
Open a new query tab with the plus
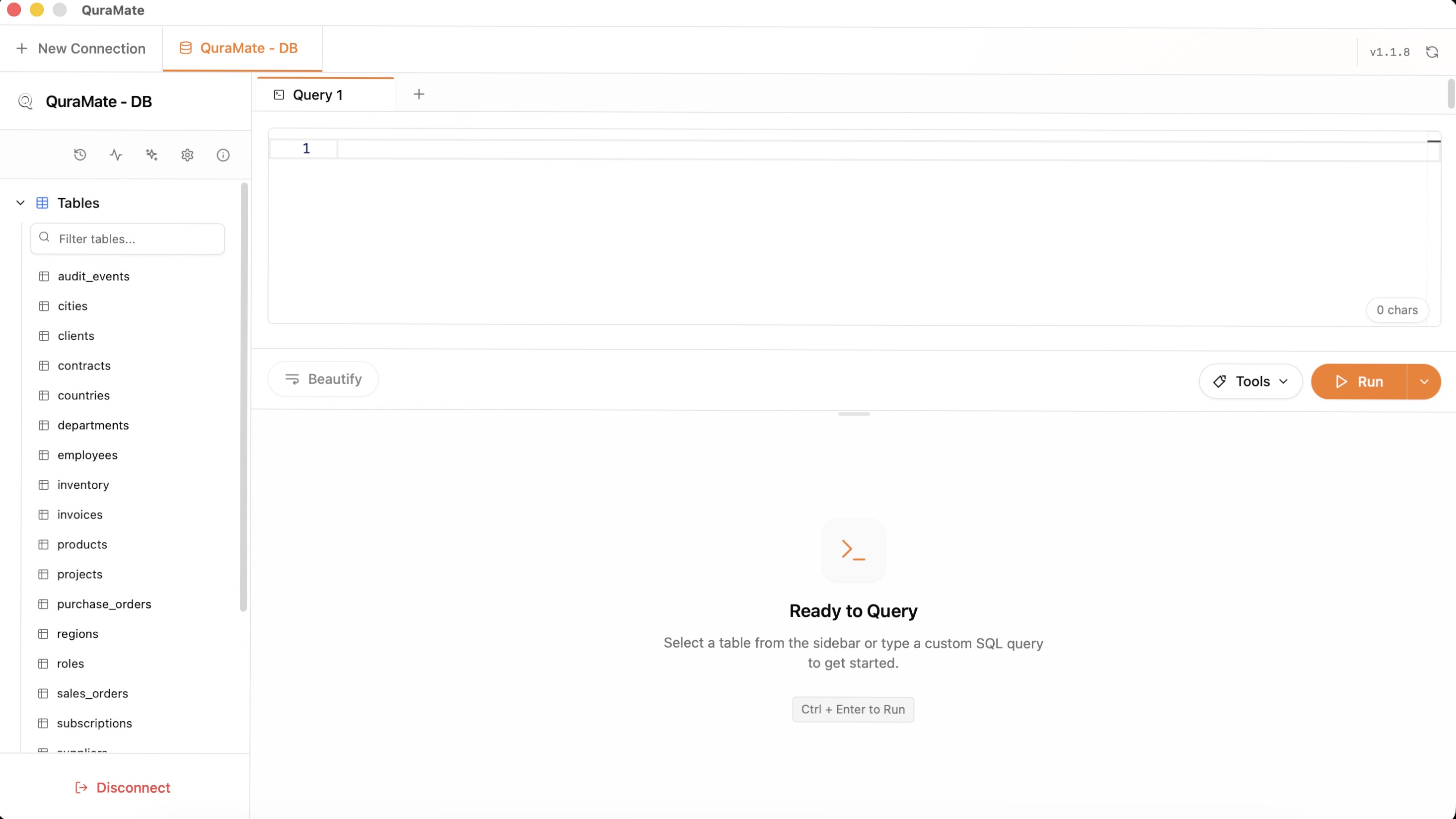[419, 94]
